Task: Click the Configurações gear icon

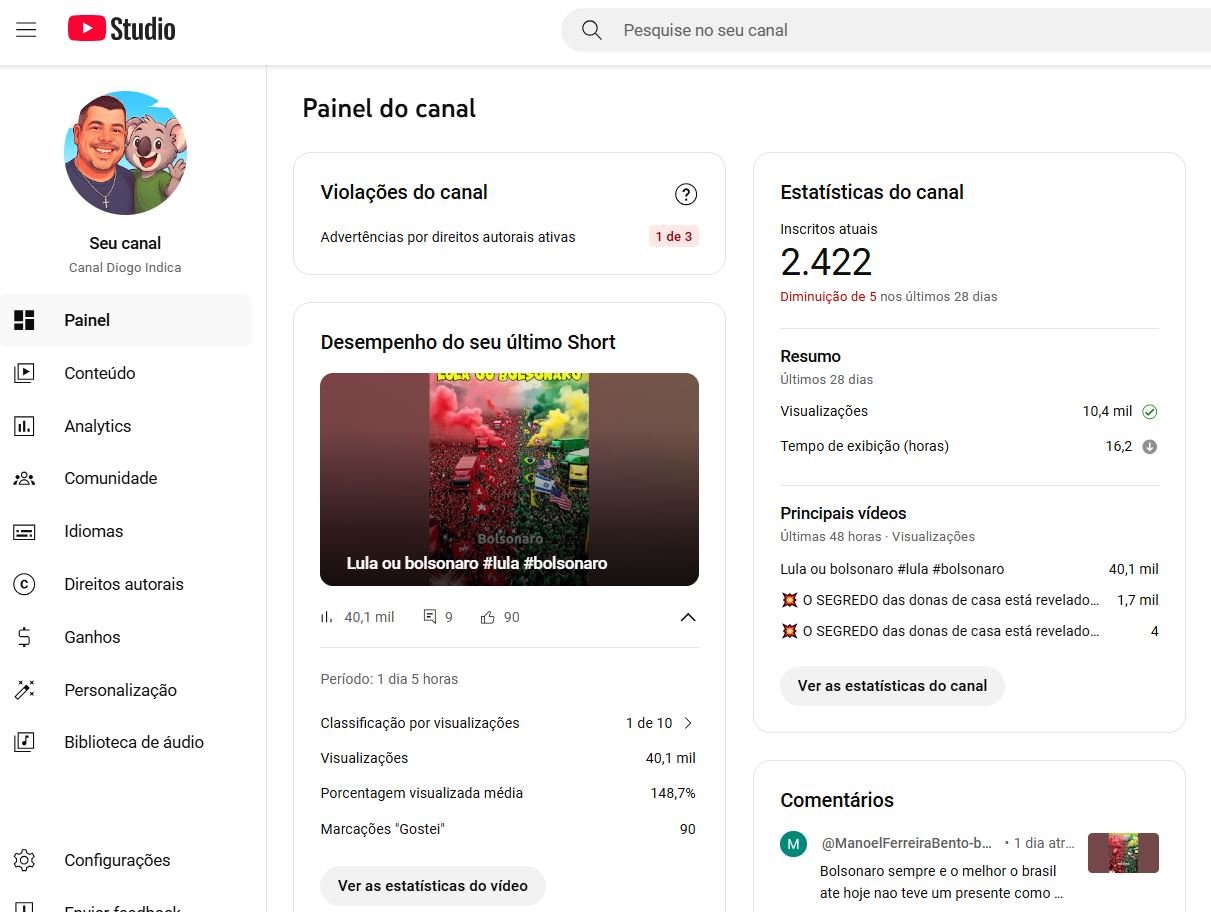Action: [x=24, y=860]
